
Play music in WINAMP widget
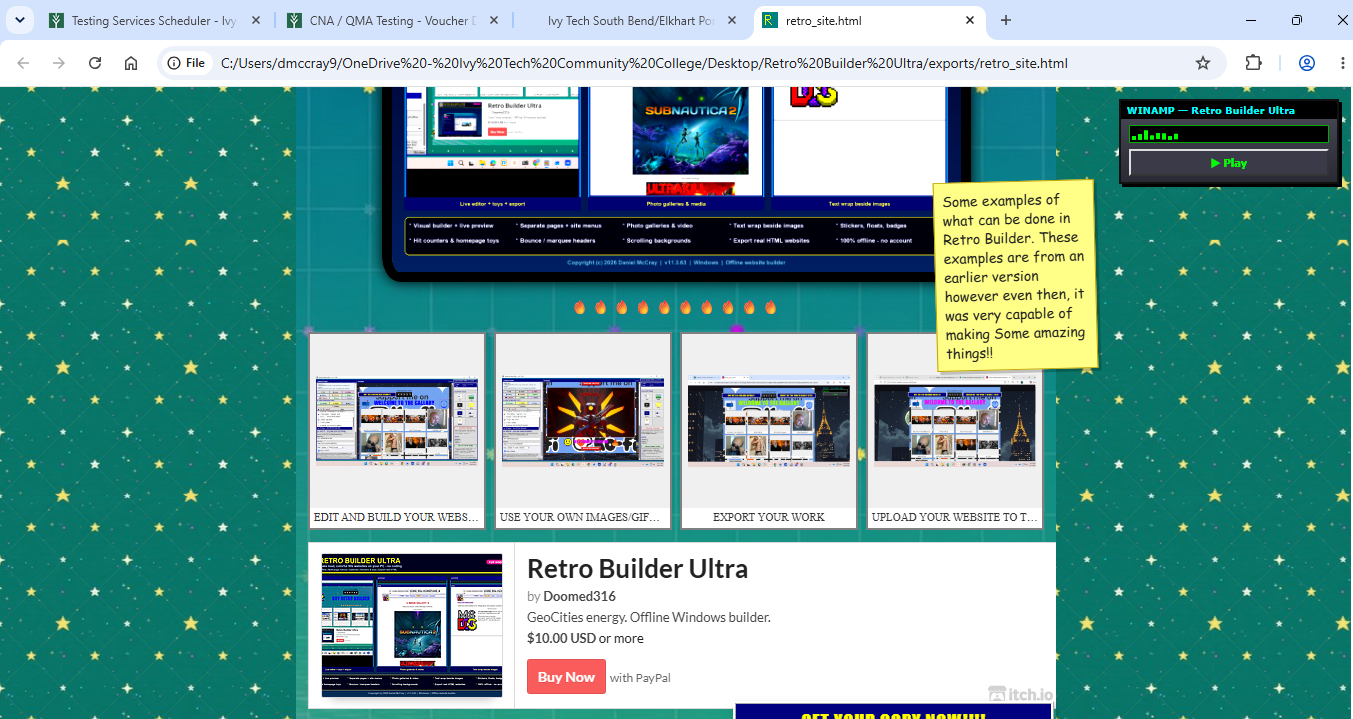(x=1229, y=163)
